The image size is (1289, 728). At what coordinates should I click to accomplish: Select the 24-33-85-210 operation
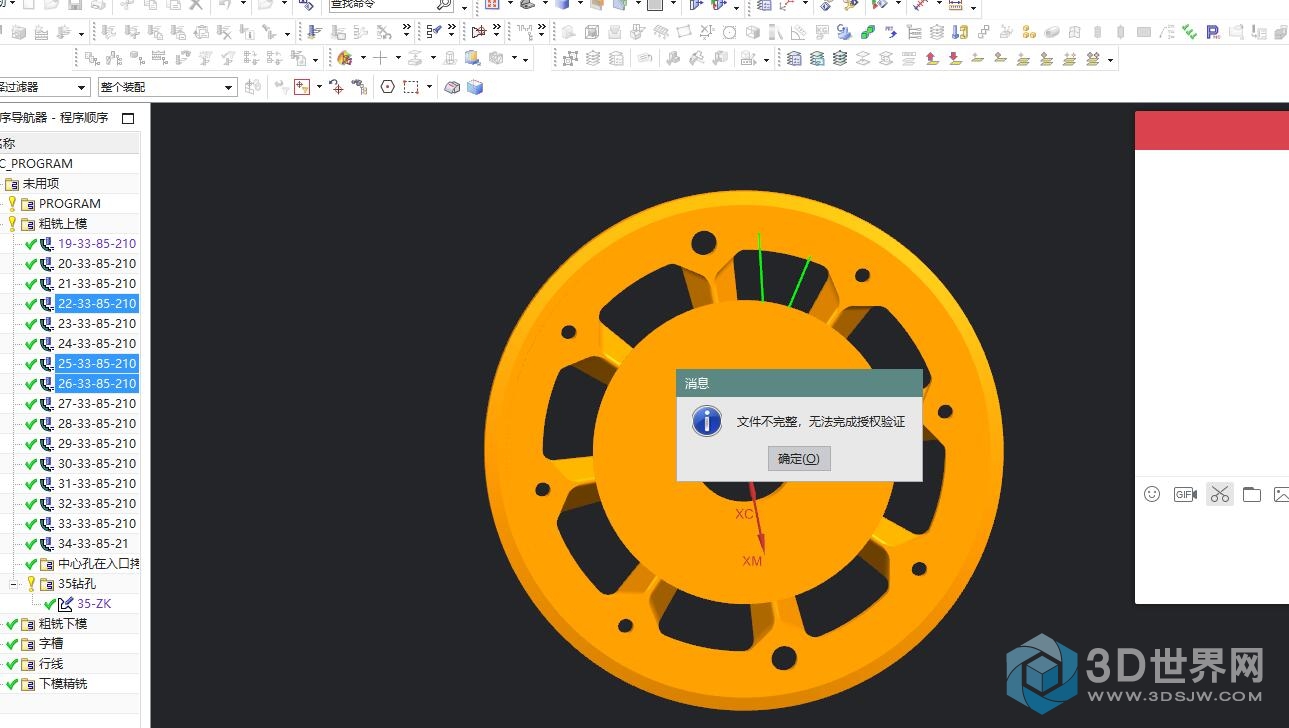[x=97, y=344]
